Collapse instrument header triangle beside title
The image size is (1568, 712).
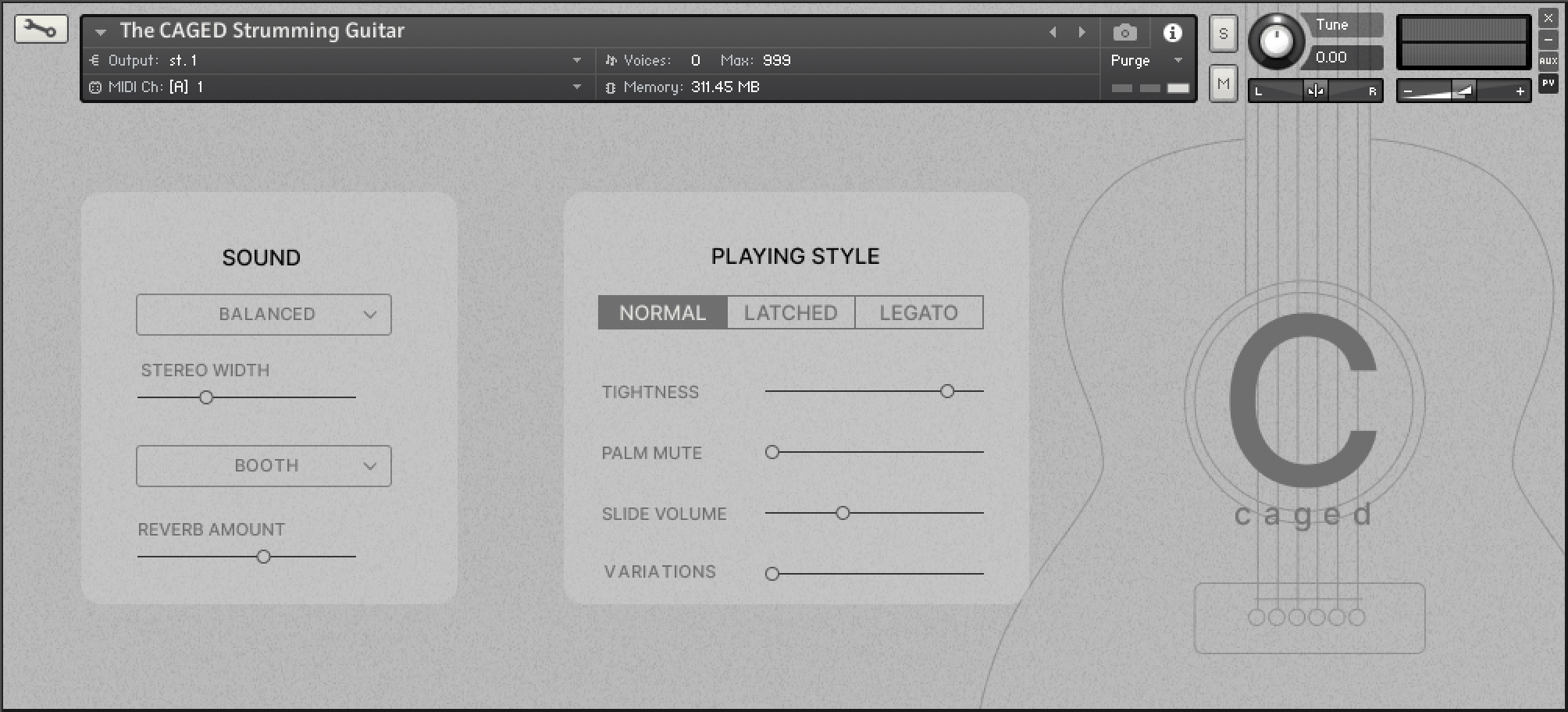tap(101, 33)
